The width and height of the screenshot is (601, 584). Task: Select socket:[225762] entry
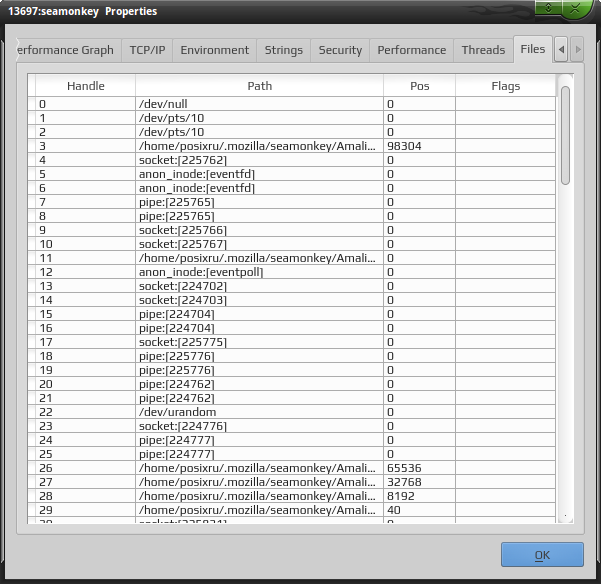click(x=183, y=160)
